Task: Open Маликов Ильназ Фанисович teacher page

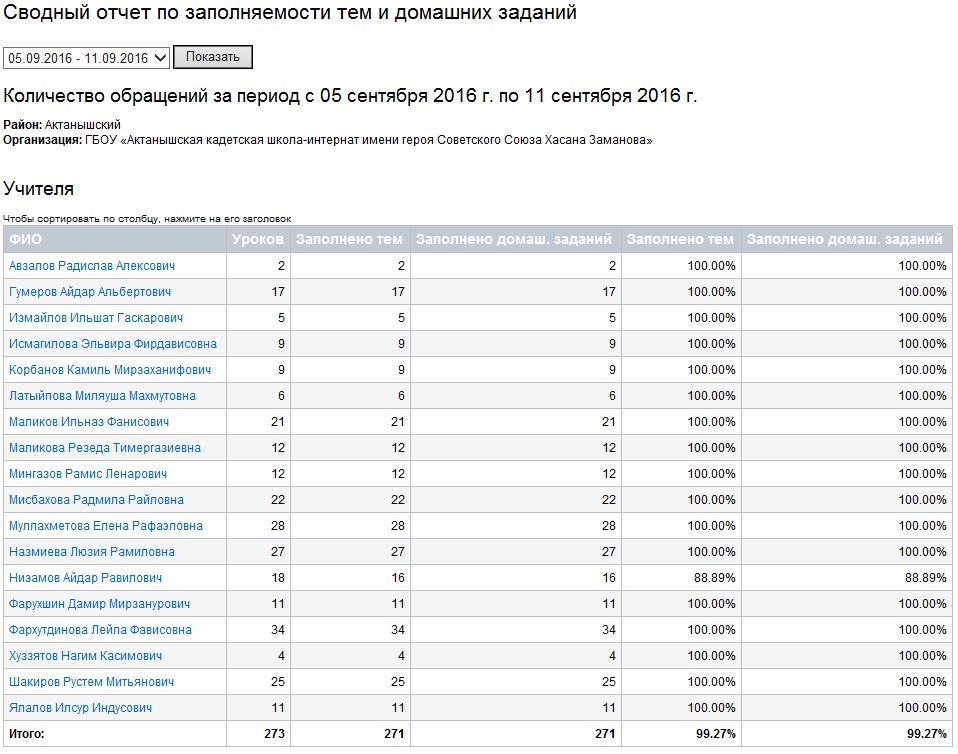Action: (89, 422)
